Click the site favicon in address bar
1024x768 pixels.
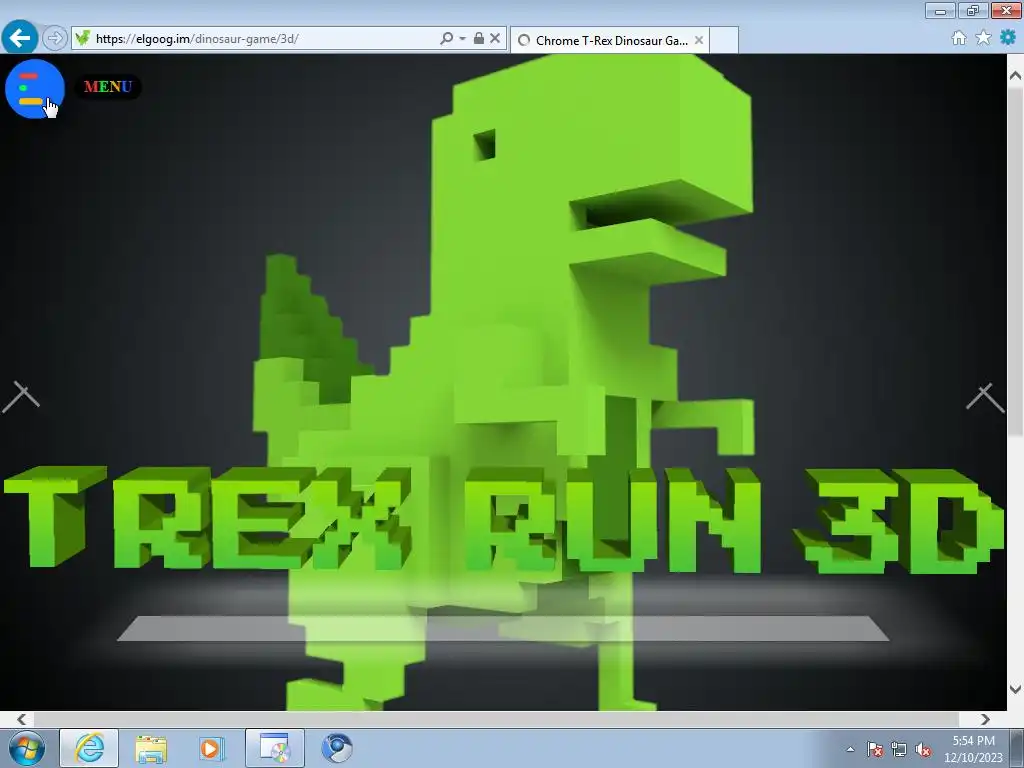click(82, 39)
